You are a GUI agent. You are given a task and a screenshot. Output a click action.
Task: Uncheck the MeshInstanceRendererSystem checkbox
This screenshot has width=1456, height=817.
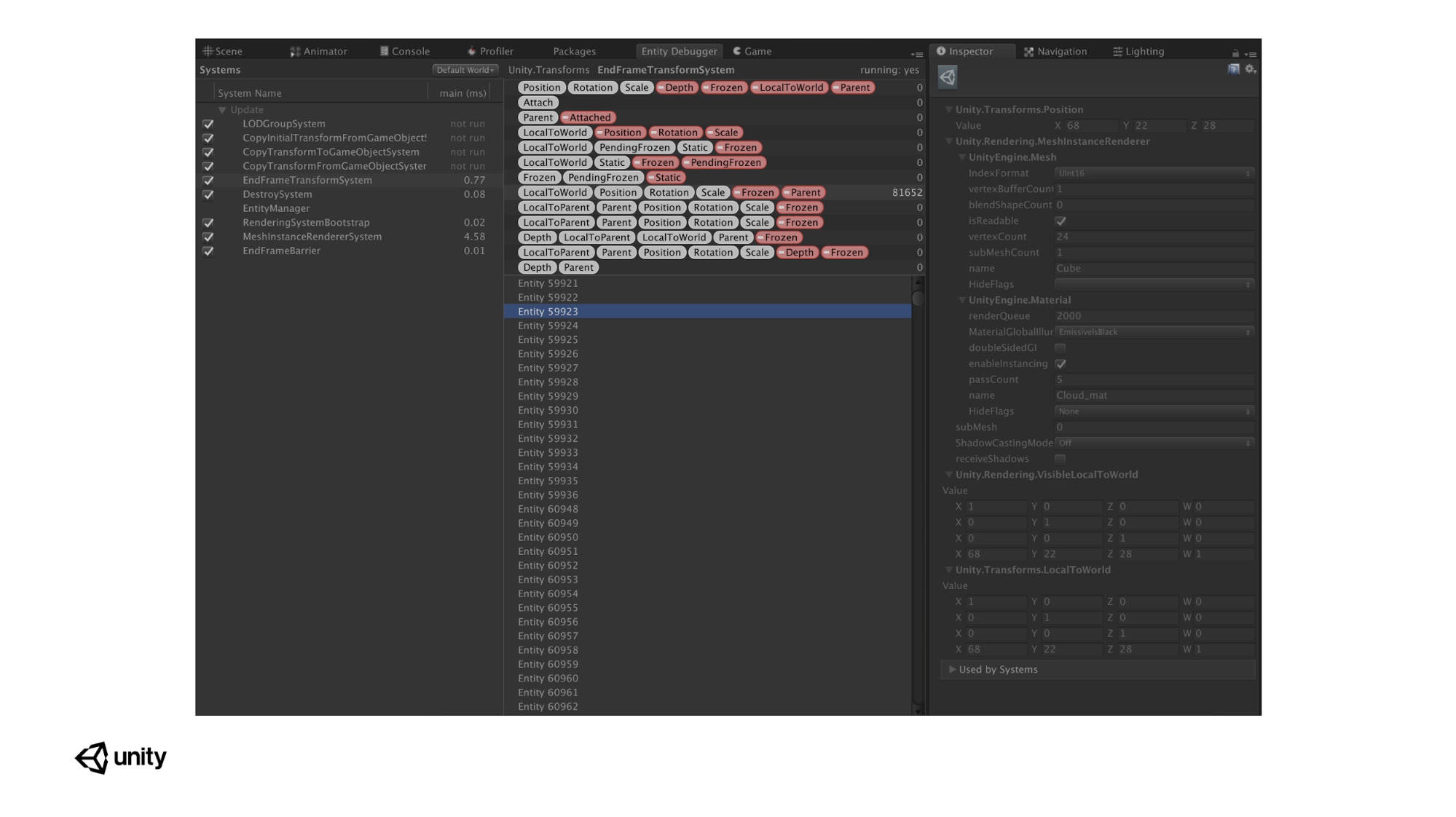pos(208,237)
